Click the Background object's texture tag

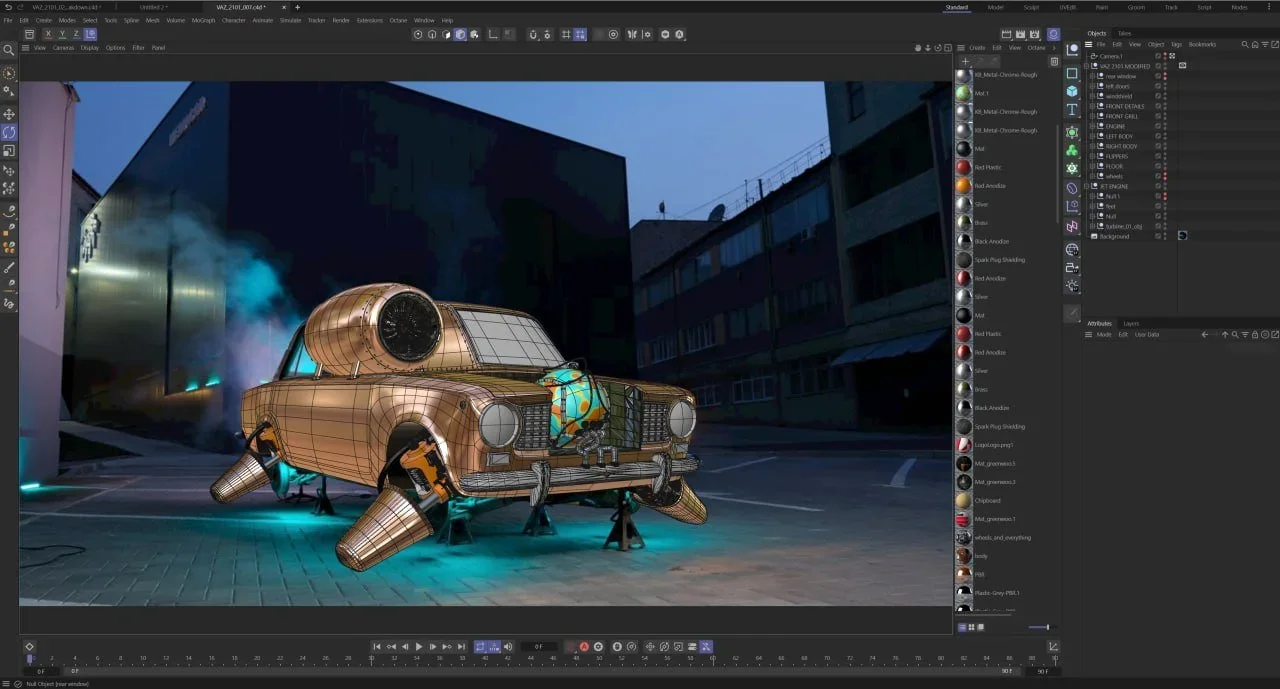click(1183, 236)
